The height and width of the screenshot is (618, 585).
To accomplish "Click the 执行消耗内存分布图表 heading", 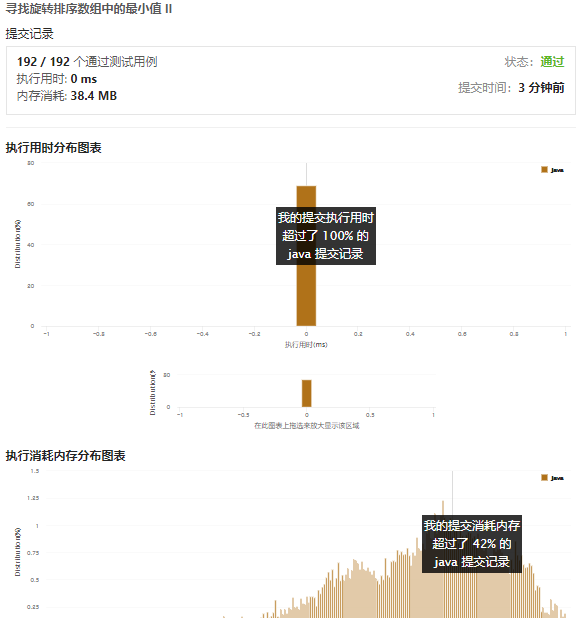I will [65, 456].
